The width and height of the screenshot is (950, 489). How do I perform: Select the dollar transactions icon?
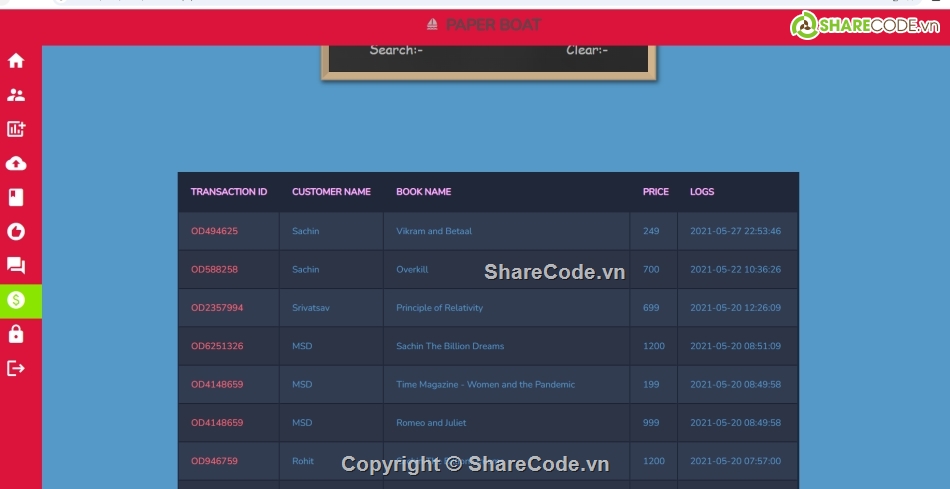click(16, 300)
